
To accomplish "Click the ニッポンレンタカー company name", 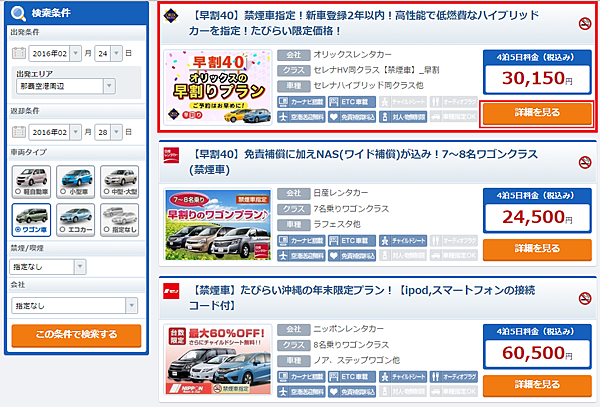I will point(348,329).
